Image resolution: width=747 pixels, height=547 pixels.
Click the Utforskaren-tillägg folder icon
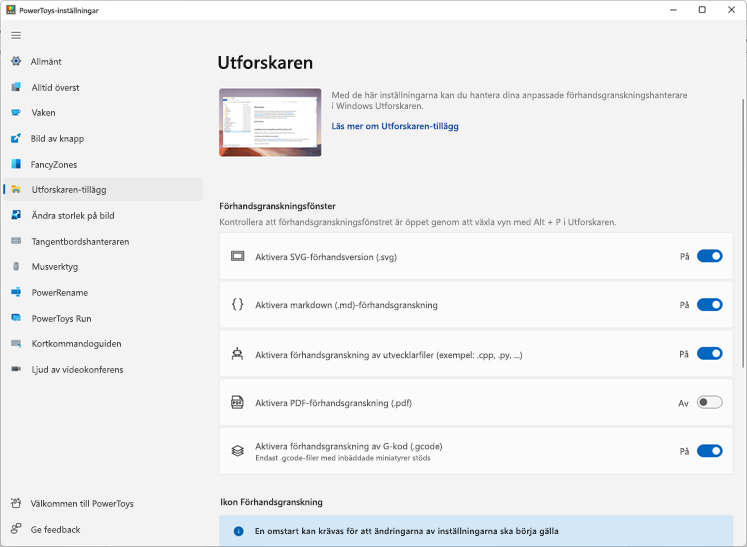tap(16, 190)
